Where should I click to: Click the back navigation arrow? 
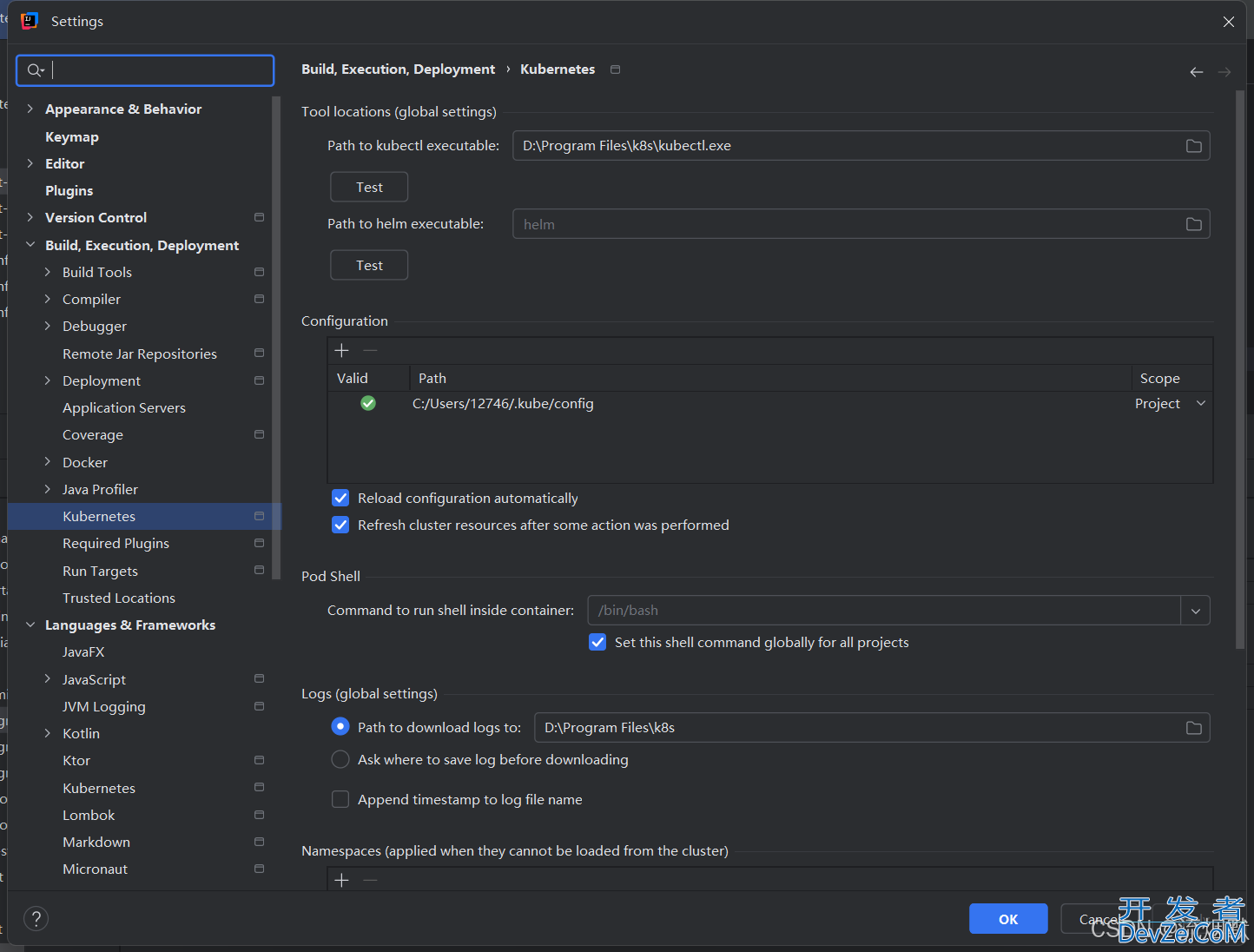[1197, 72]
